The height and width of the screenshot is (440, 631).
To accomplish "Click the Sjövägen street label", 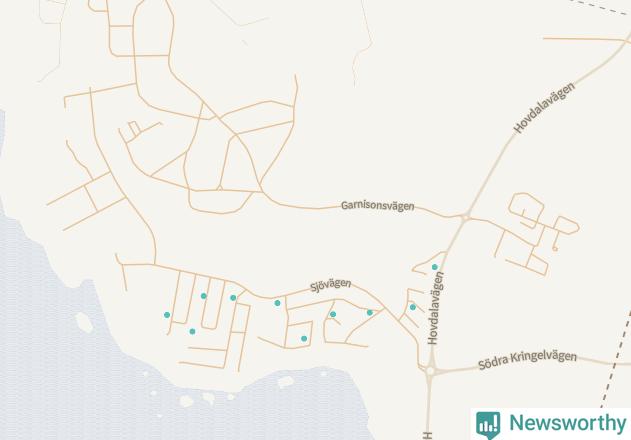I will tap(330, 285).
